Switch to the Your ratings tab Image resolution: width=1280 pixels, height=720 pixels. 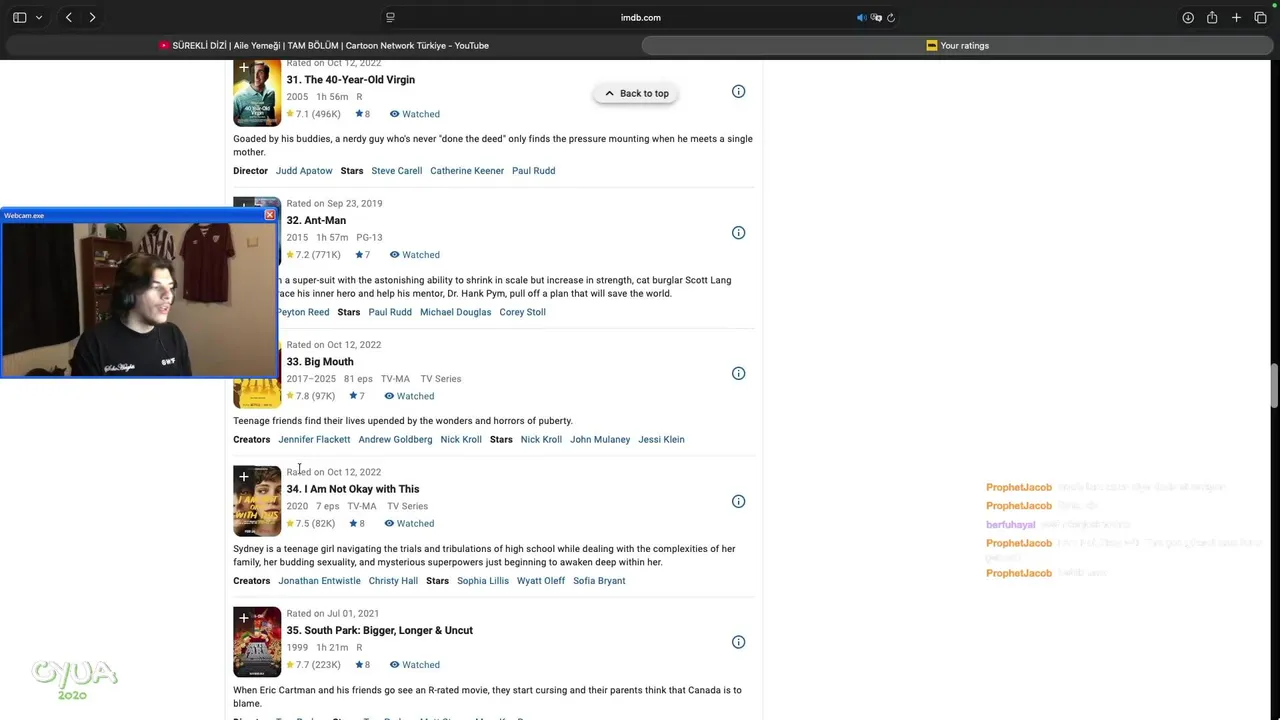point(958,45)
